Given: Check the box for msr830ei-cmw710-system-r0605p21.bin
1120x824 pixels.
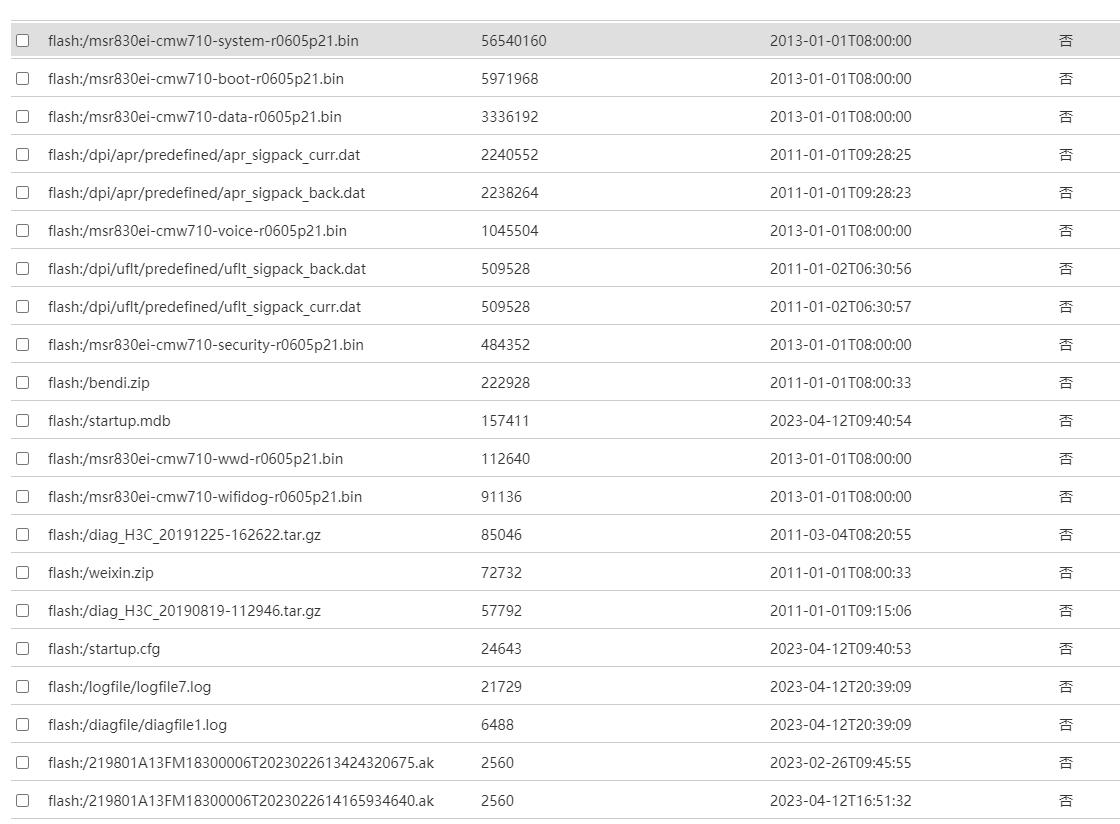Looking at the screenshot, I should coord(23,41).
